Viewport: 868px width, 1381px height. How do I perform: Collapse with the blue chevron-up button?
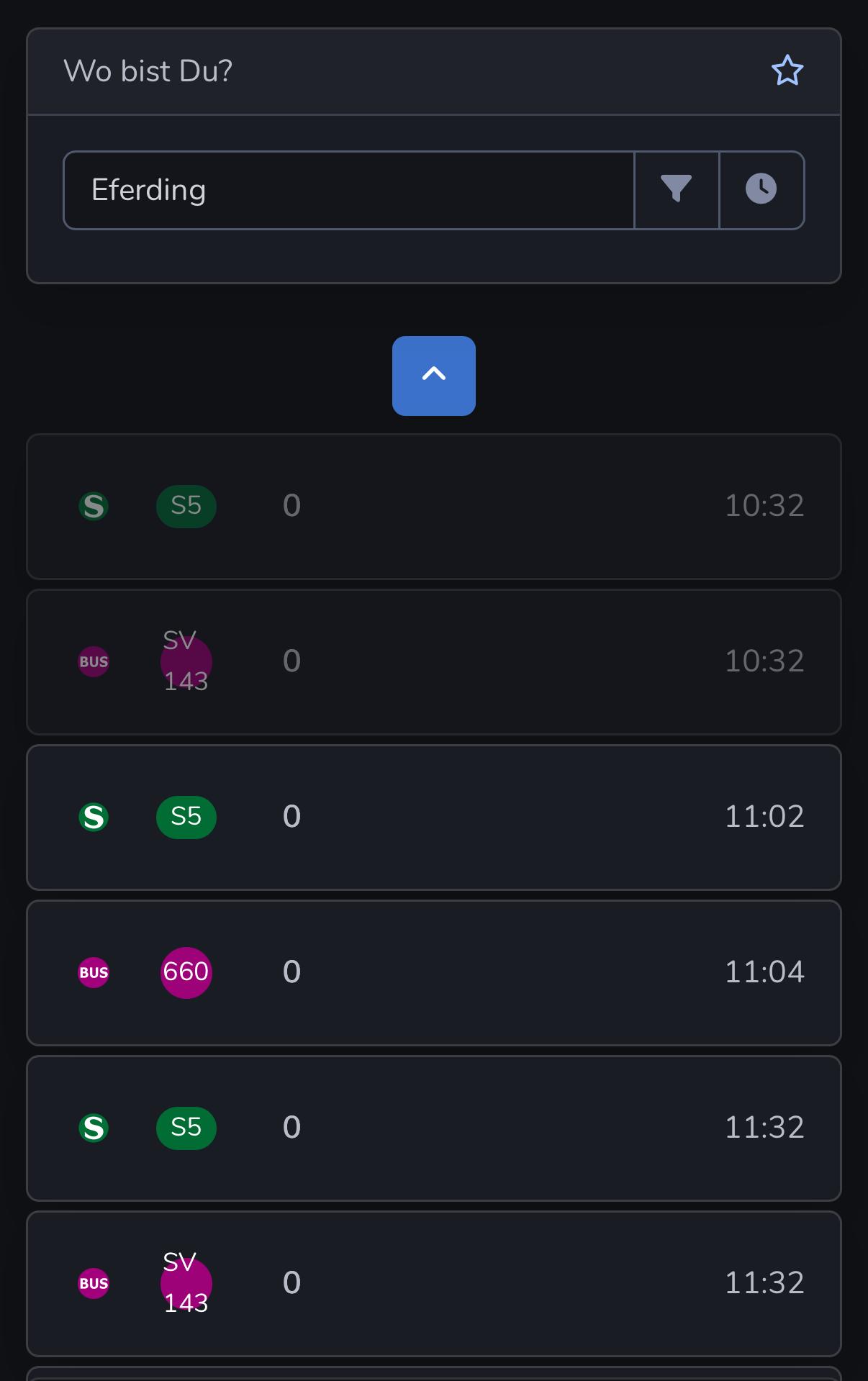tap(433, 376)
